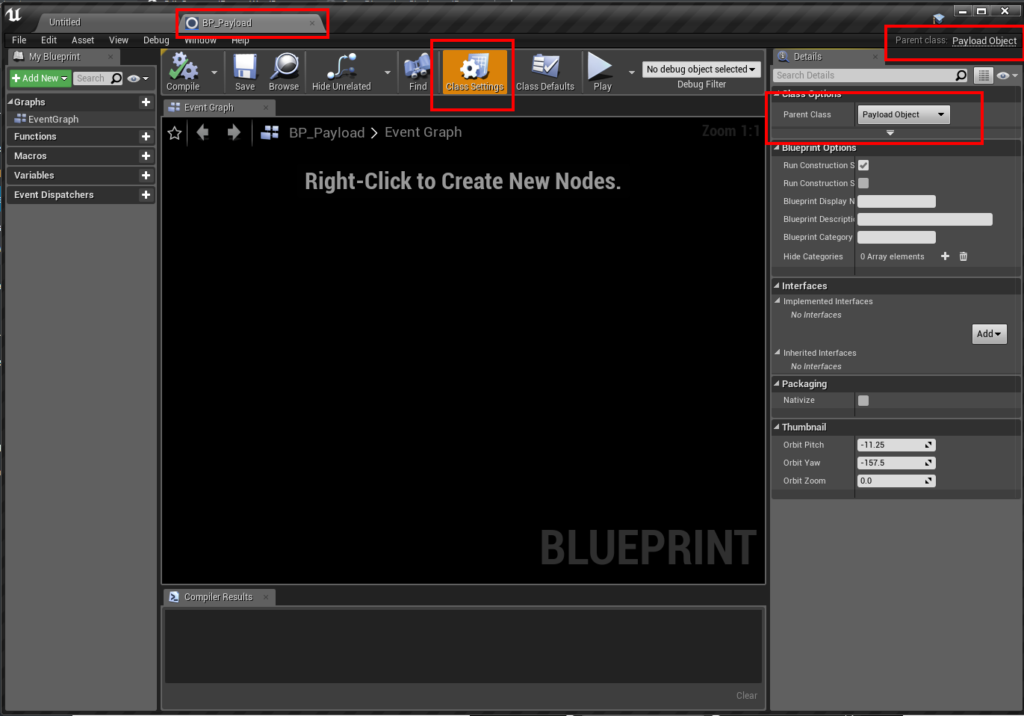Screen dimensions: 1024x716
Task: Open Compile options dropdown arrow
Action: [214, 73]
